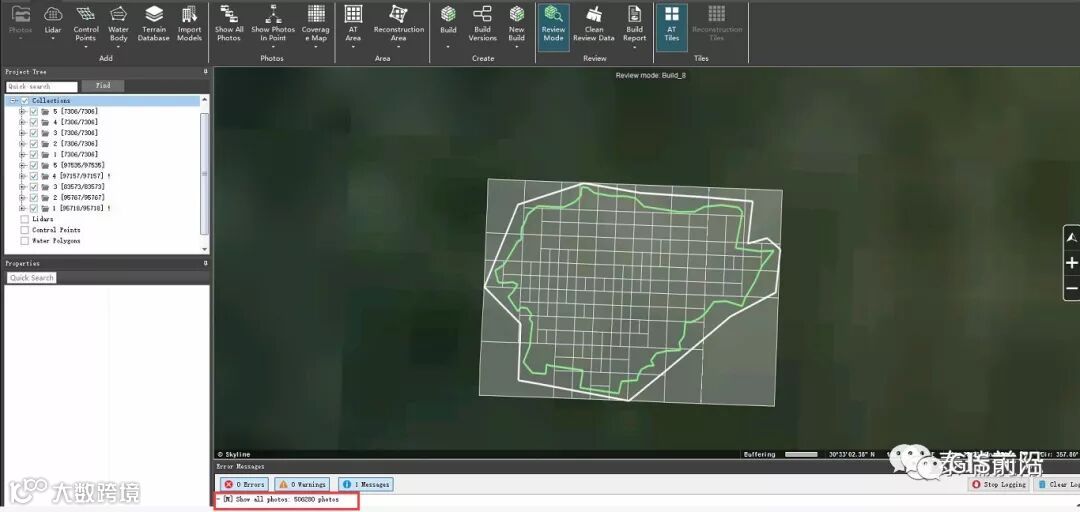Select Show Photos In Point tool
Screen dimensions: 1080x512
[273, 23]
